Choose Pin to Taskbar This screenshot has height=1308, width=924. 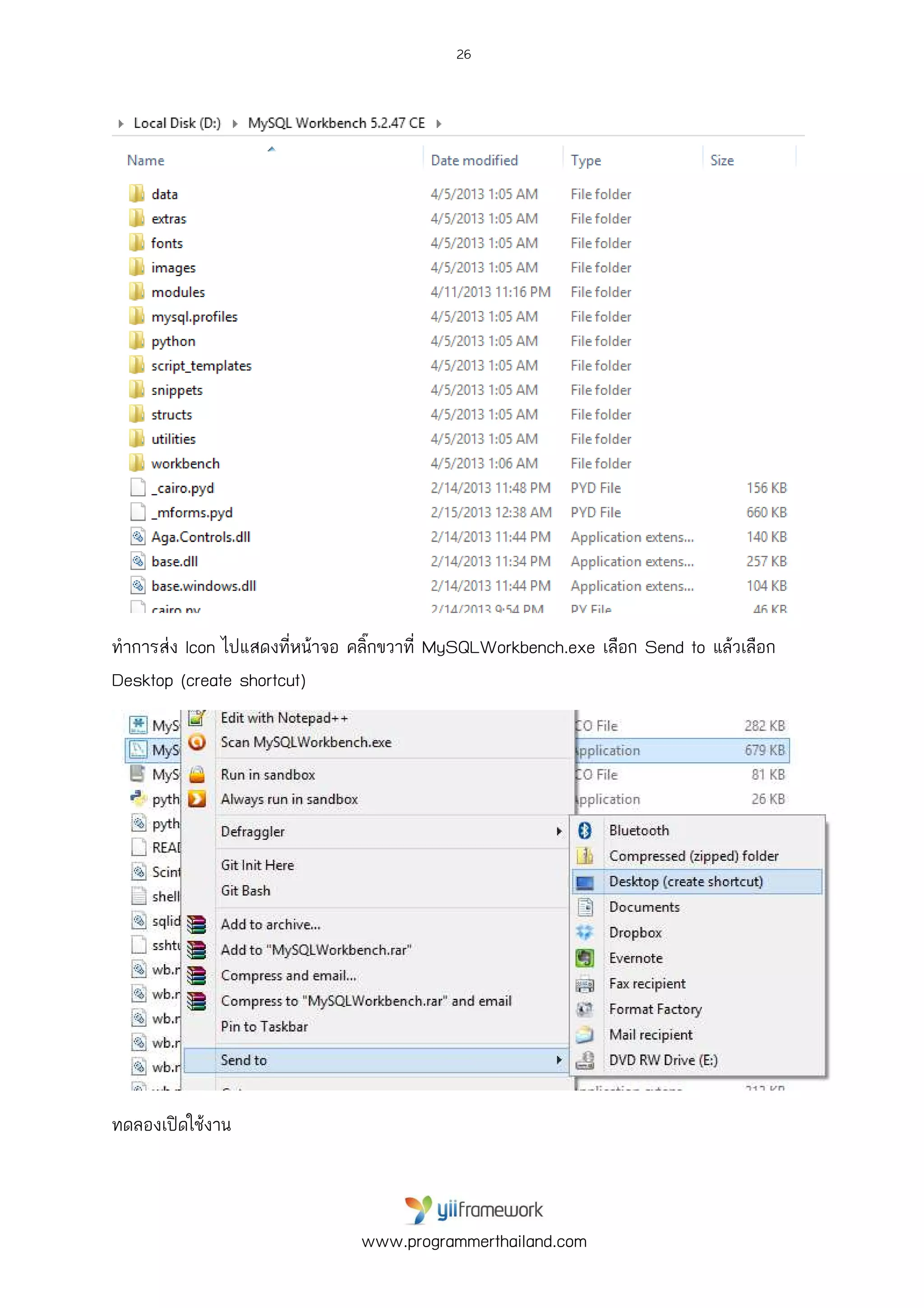coord(264,1026)
